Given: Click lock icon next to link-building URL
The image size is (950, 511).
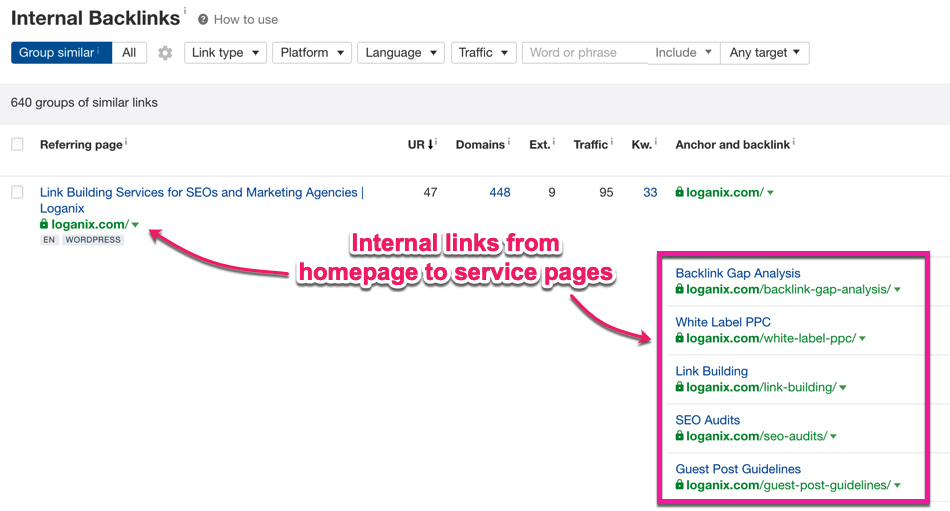Looking at the screenshot, I should pyautogui.click(x=679, y=387).
